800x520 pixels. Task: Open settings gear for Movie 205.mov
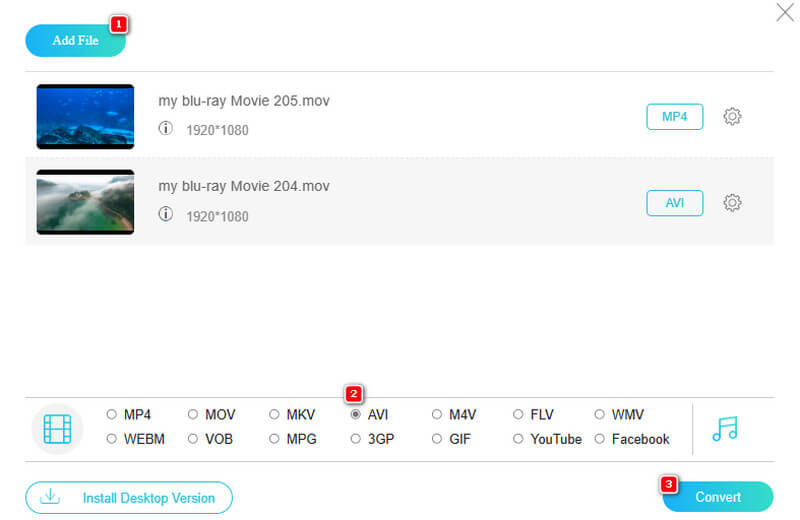tap(732, 117)
